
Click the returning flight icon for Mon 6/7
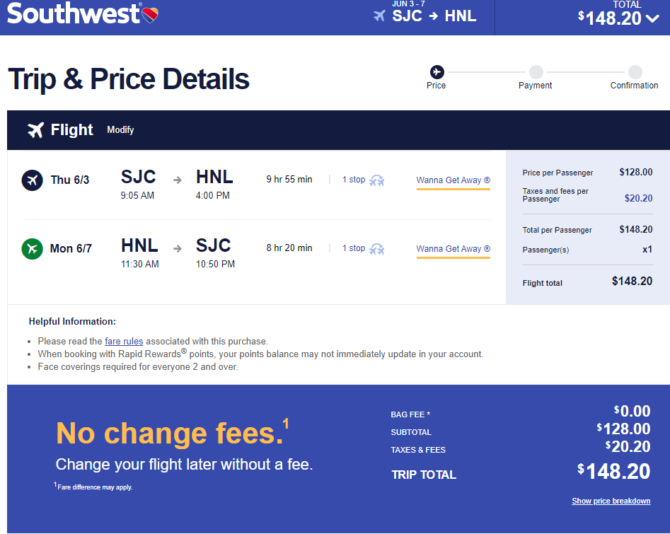(x=32, y=249)
